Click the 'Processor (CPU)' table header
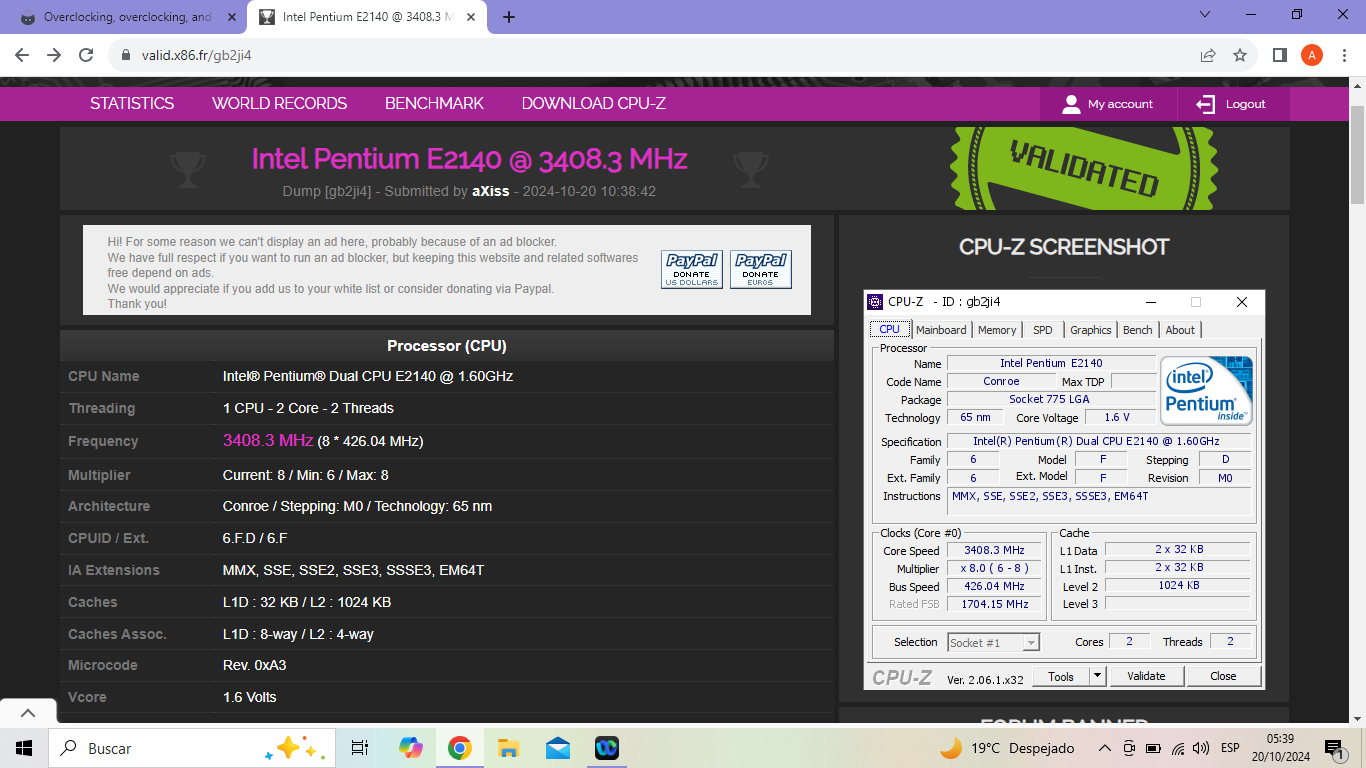Screen dimensions: 1366x768 pyautogui.click(x=447, y=346)
